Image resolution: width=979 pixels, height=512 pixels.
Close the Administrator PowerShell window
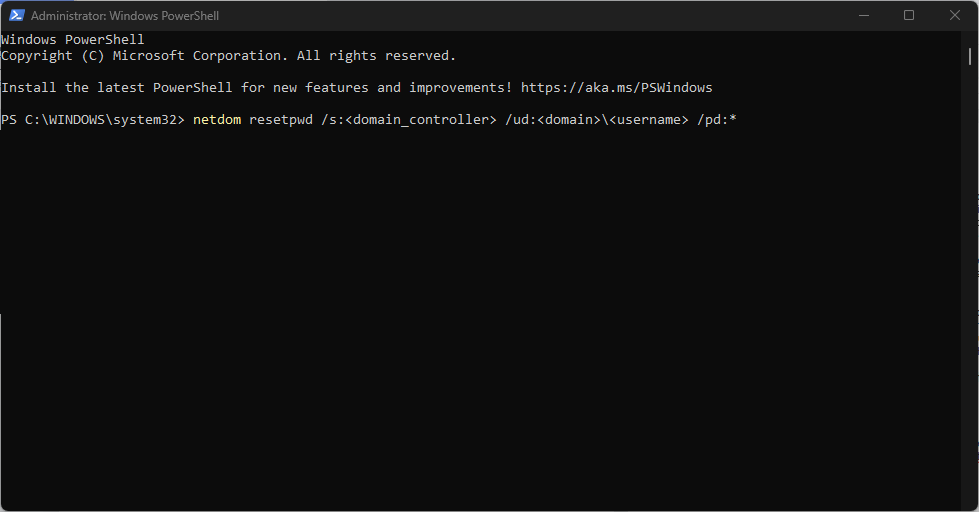click(955, 16)
